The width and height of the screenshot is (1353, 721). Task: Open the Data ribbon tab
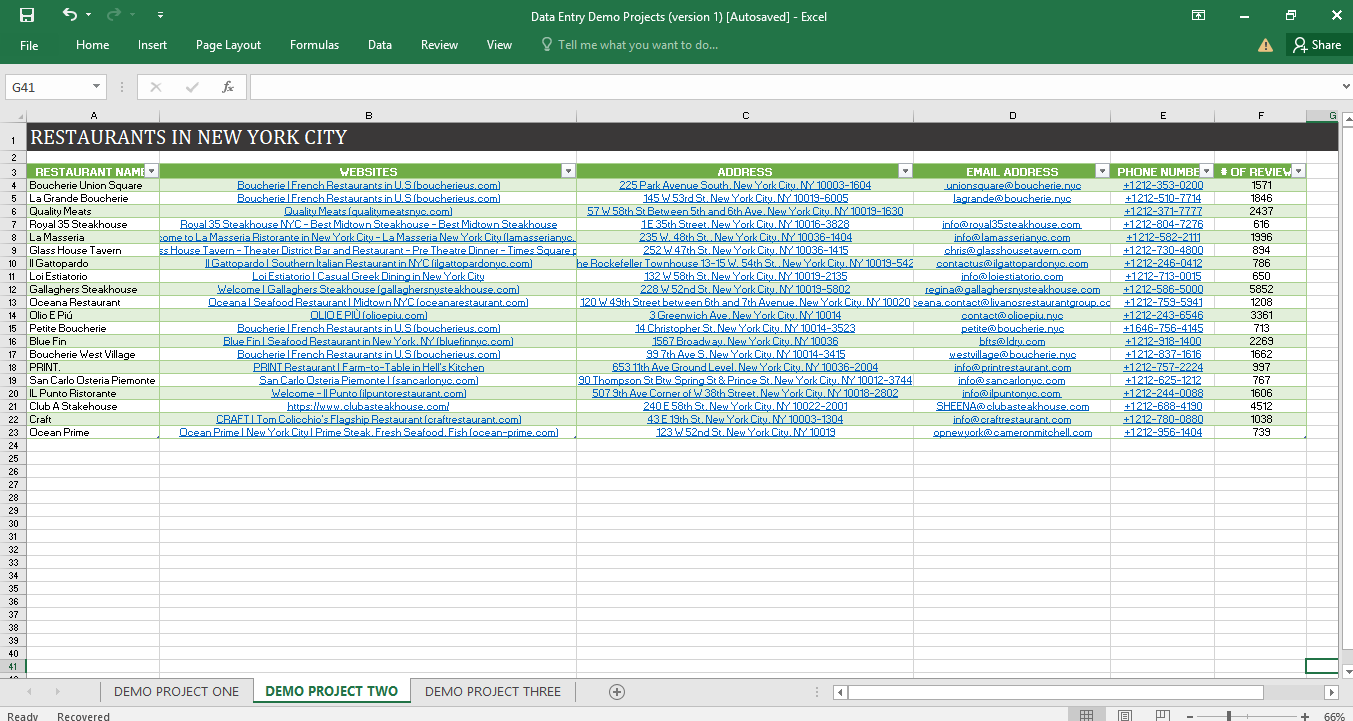click(379, 45)
